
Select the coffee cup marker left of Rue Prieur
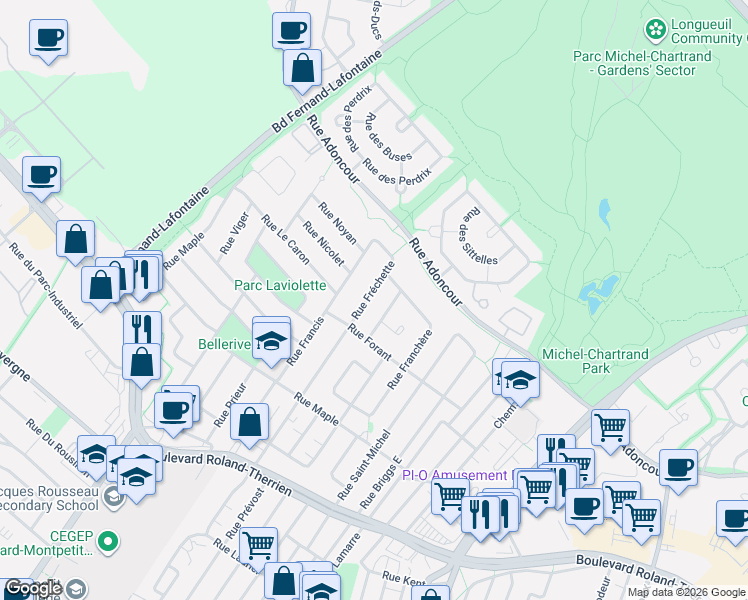(x=174, y=413)
